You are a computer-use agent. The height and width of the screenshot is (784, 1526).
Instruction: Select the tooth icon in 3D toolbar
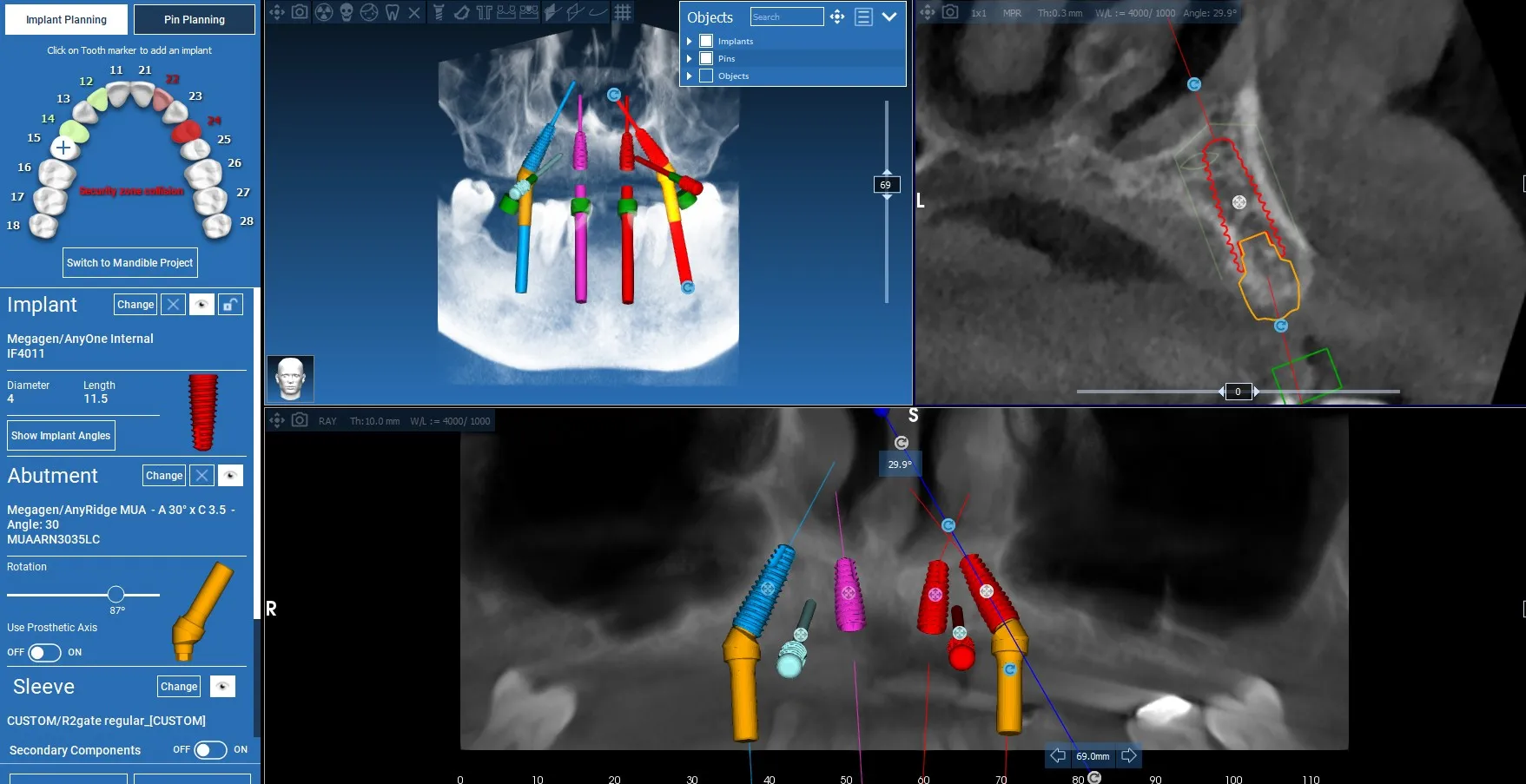[392, 12]
